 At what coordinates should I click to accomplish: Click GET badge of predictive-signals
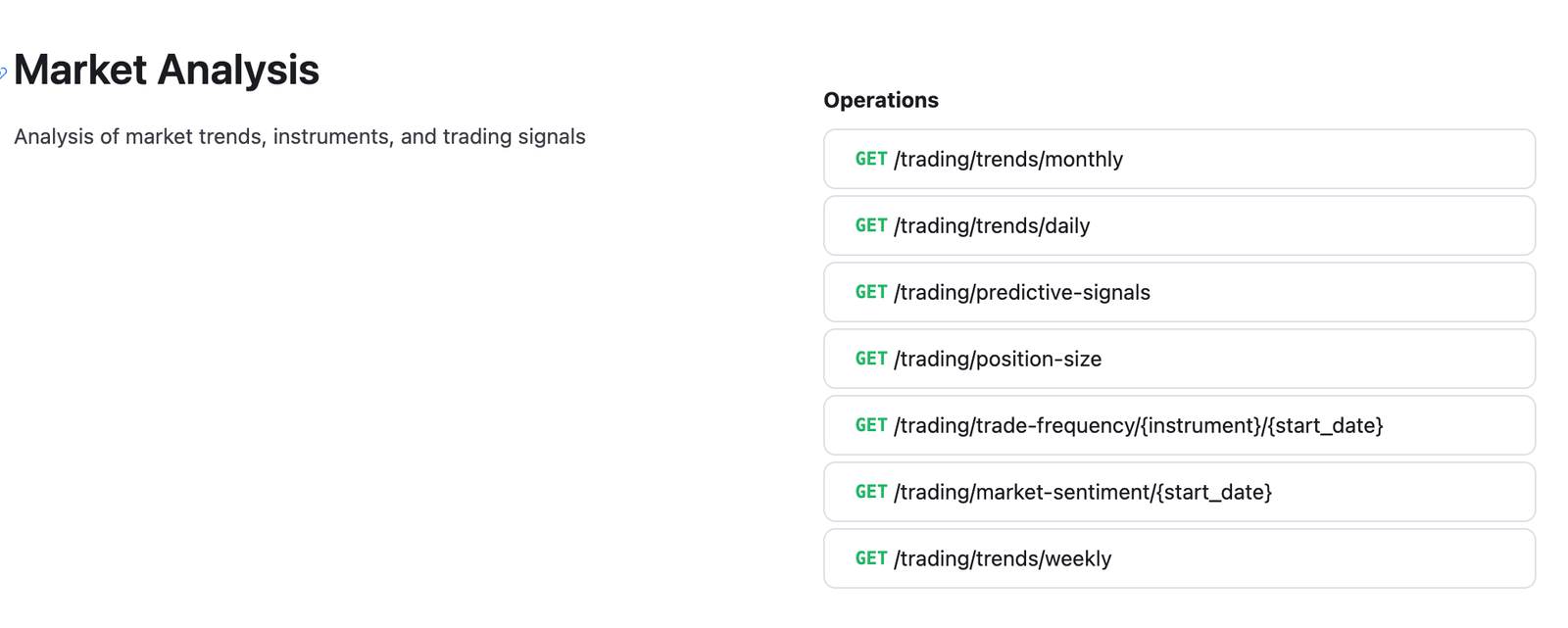point(870,293)
